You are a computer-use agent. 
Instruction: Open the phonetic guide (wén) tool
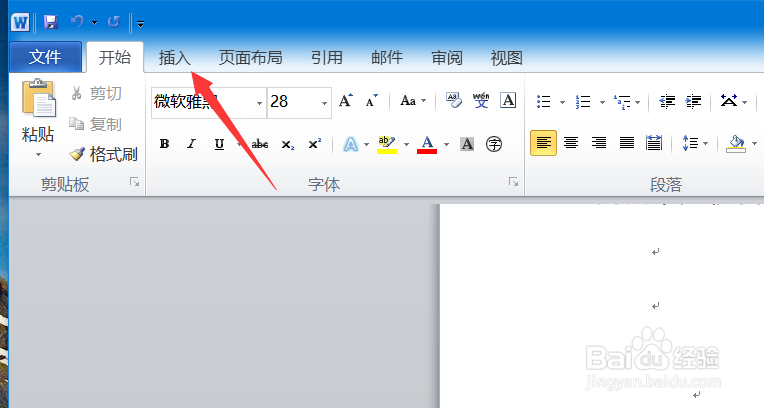tap(480, 100)
